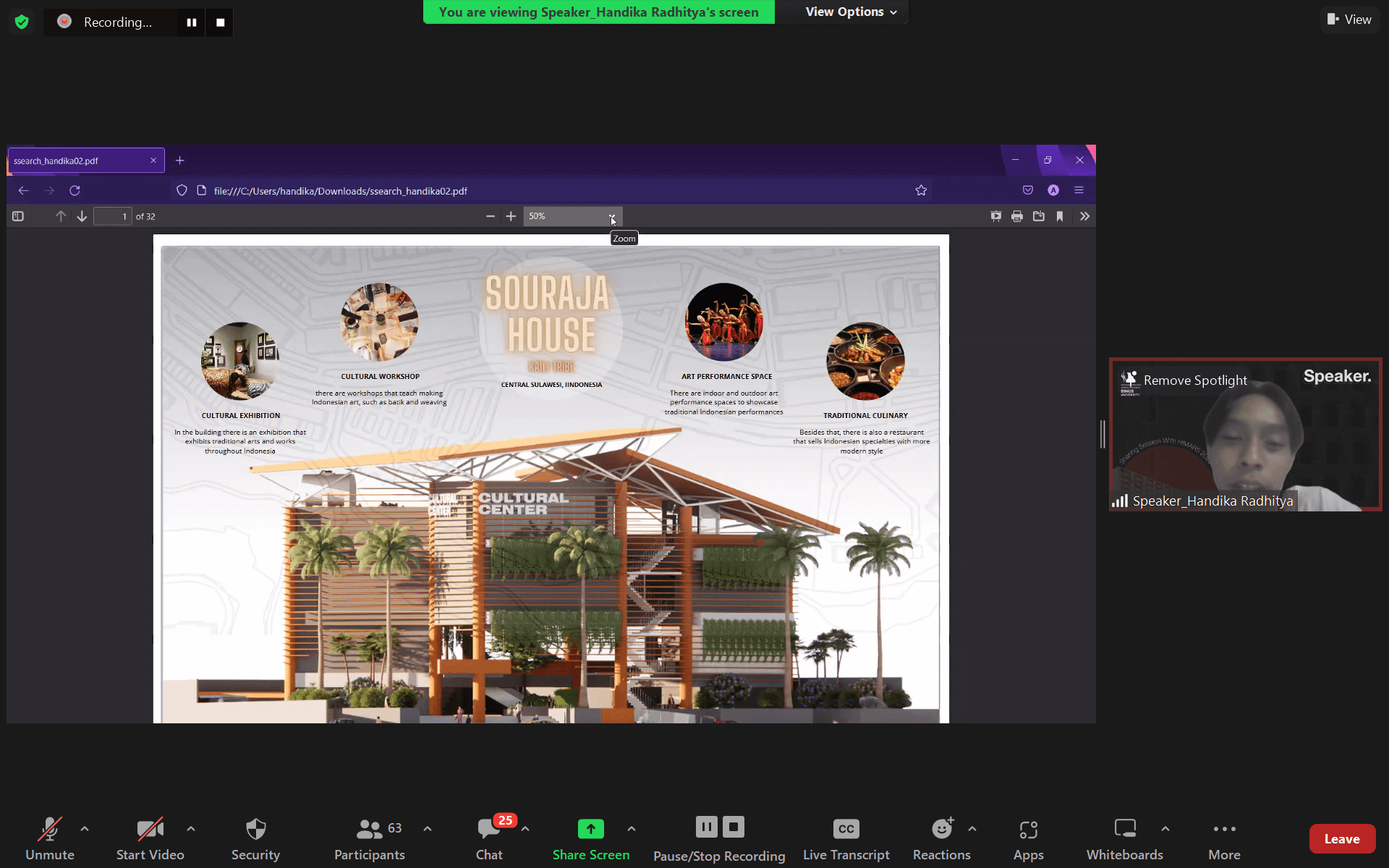
Task: Start Video camera toggle
Action: click(x=150, y=839)
